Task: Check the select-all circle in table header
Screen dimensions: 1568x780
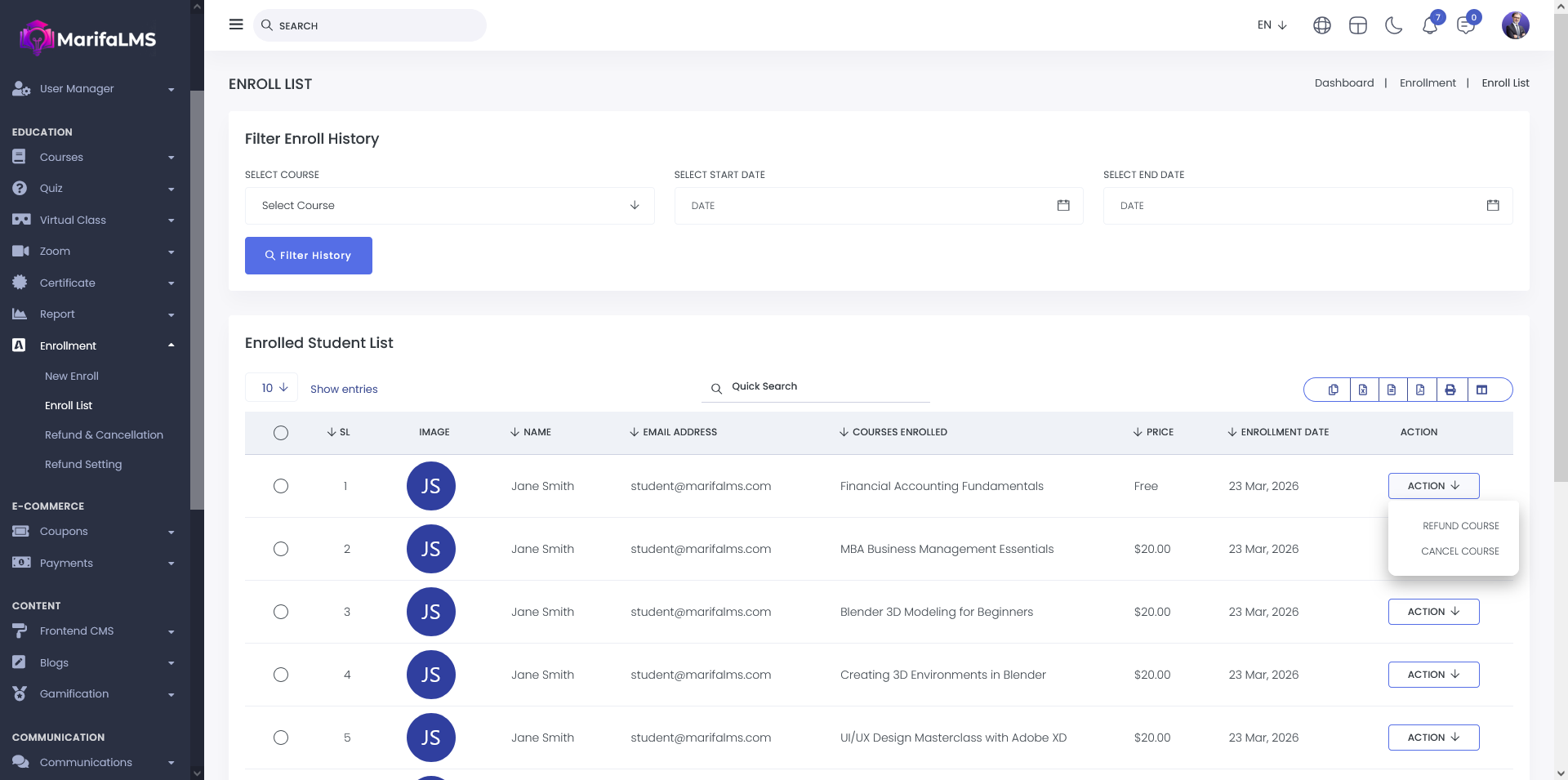Action: coord(281,433)
